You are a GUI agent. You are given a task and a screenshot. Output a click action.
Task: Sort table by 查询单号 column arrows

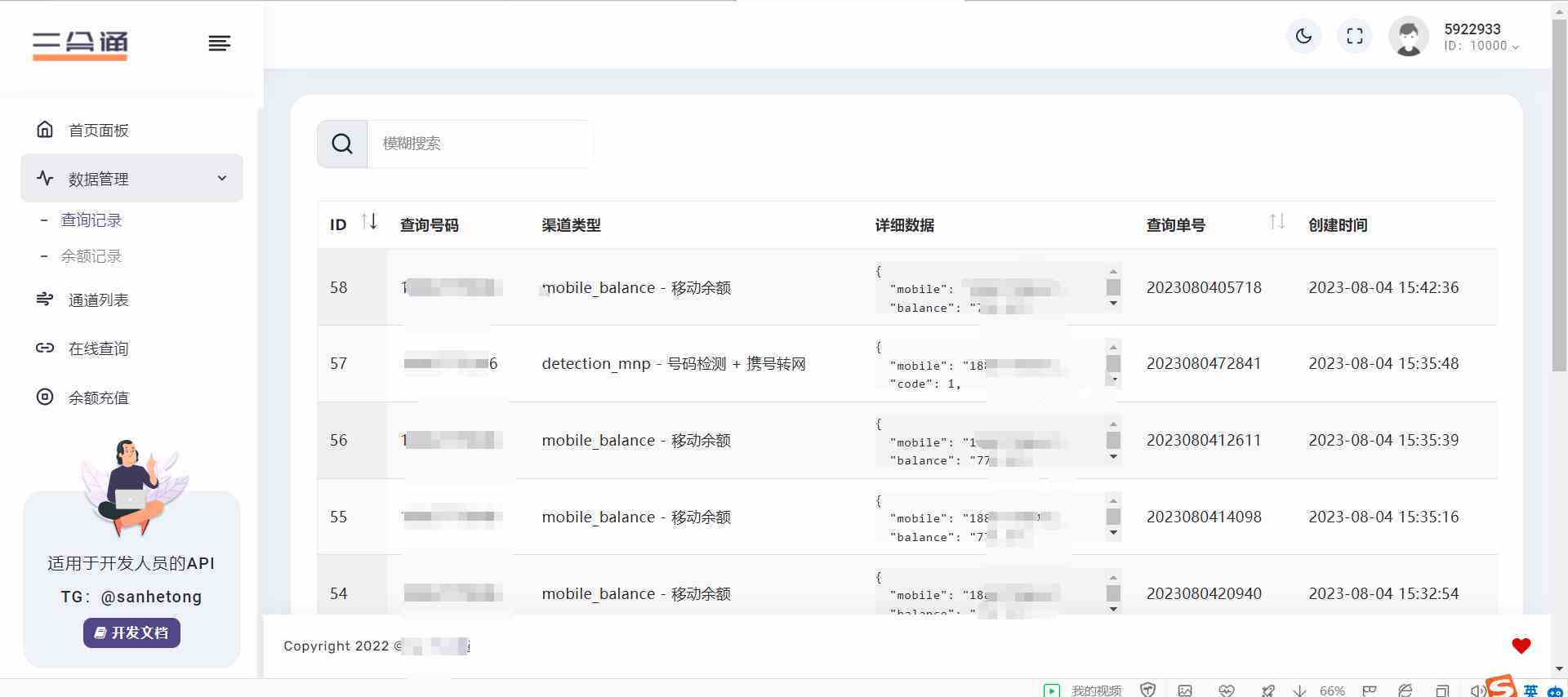click(1277, 221)
